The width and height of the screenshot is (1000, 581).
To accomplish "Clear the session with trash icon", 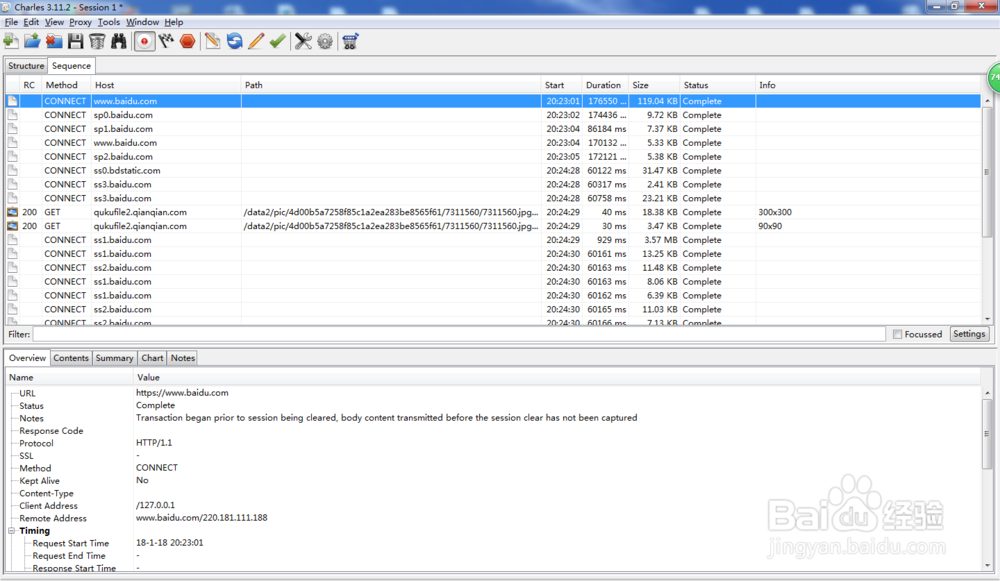I will point(97,41).
